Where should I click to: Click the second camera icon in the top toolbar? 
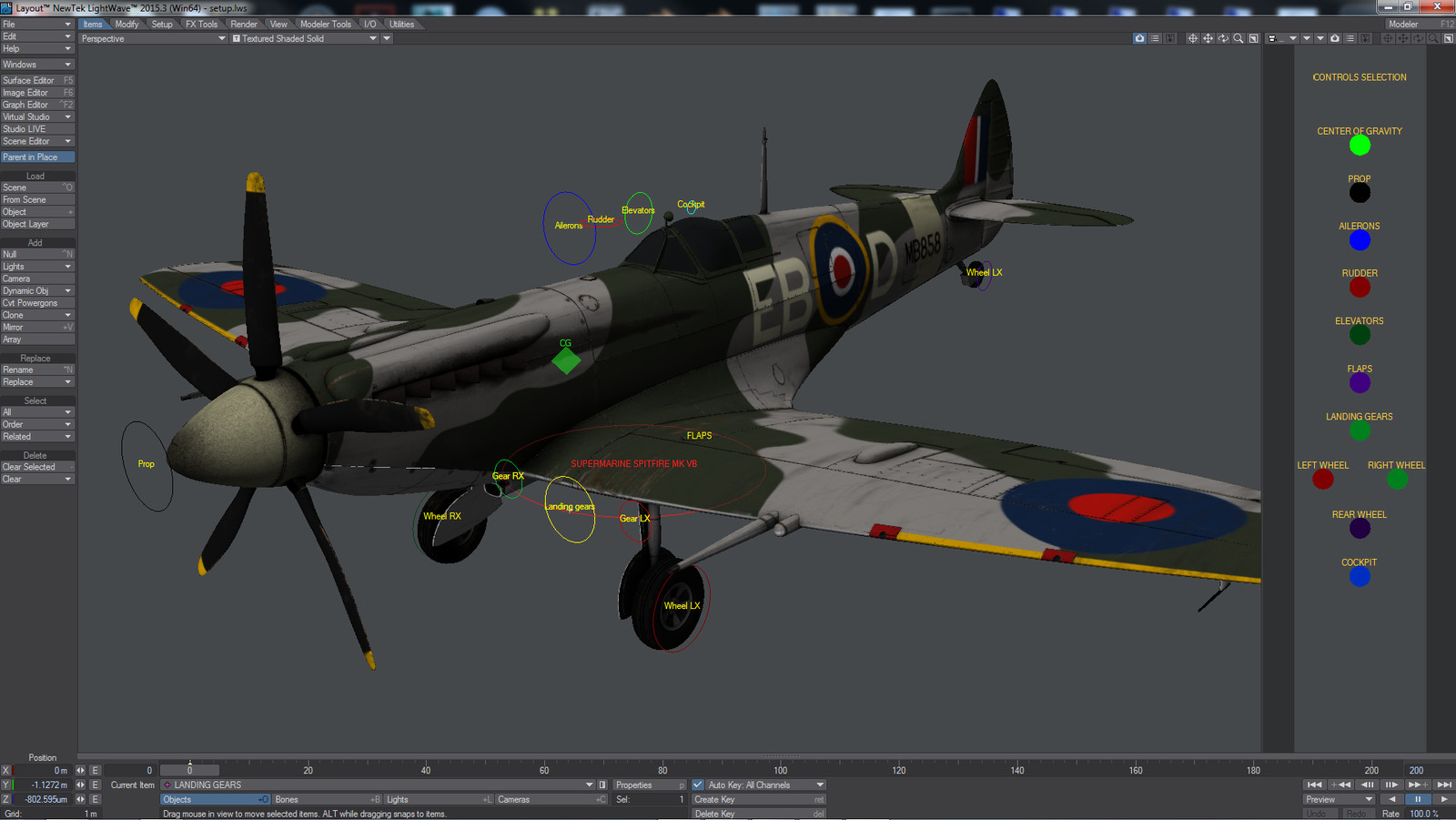click(1335, 38)
